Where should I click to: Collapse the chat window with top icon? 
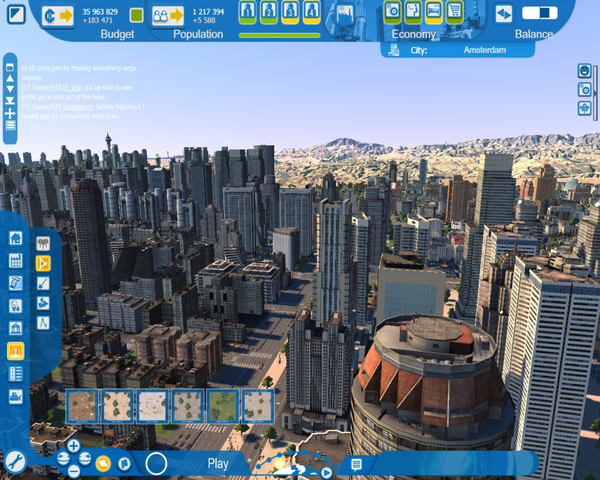[10, 67]
